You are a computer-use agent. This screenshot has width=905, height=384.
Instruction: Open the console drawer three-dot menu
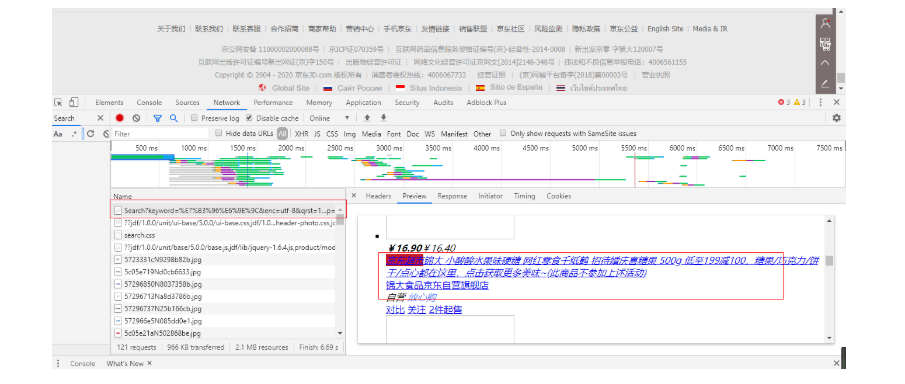pos(58,363)
